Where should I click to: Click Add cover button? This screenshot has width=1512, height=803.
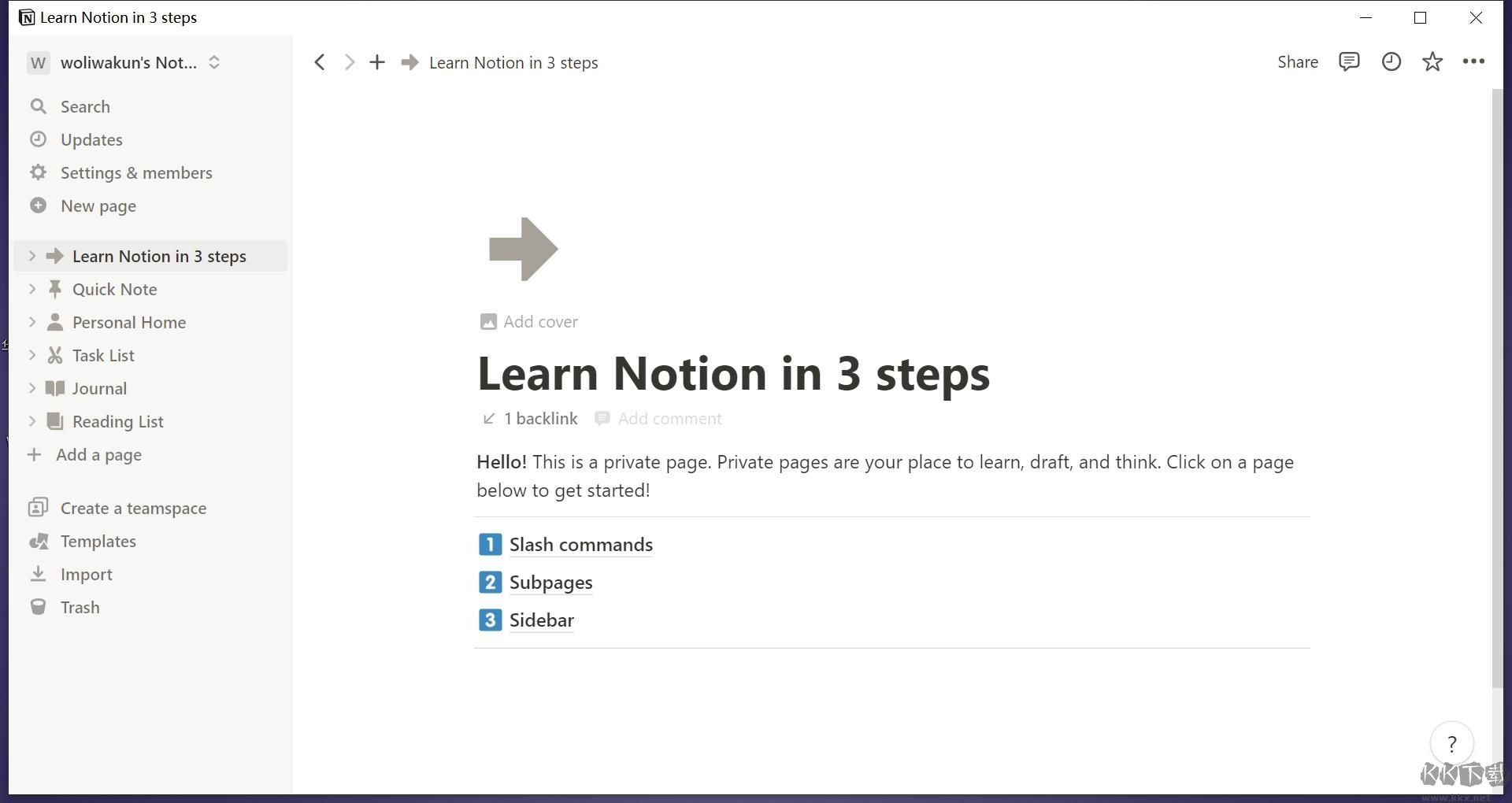tap(529, 321)
